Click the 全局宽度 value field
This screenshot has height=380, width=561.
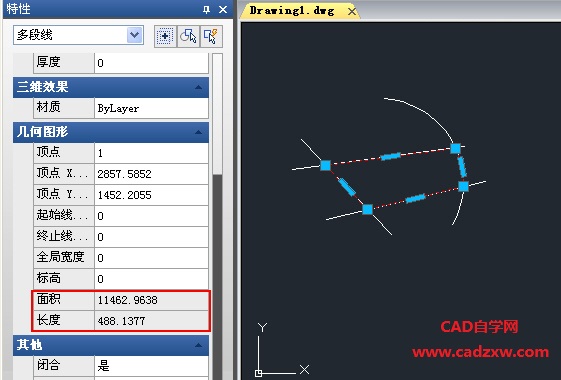coord(151,258)
